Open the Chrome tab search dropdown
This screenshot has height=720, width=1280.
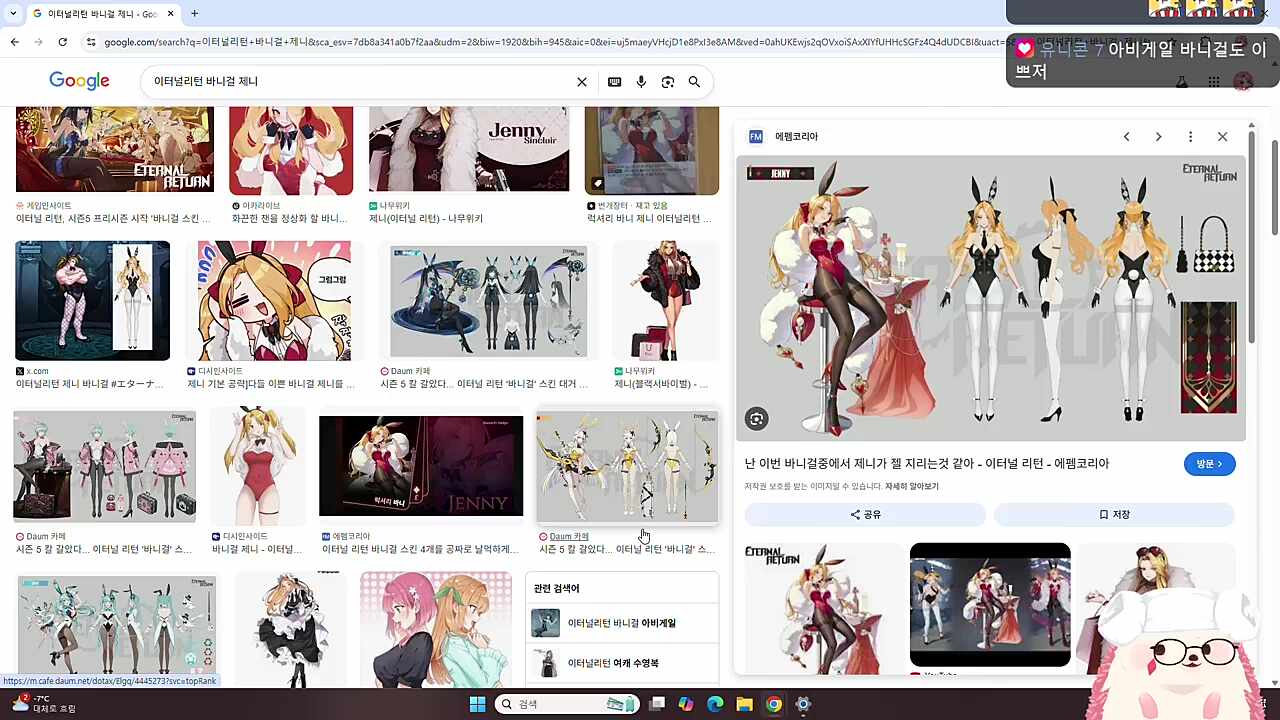pyautogui.click(x=12, y=13)
